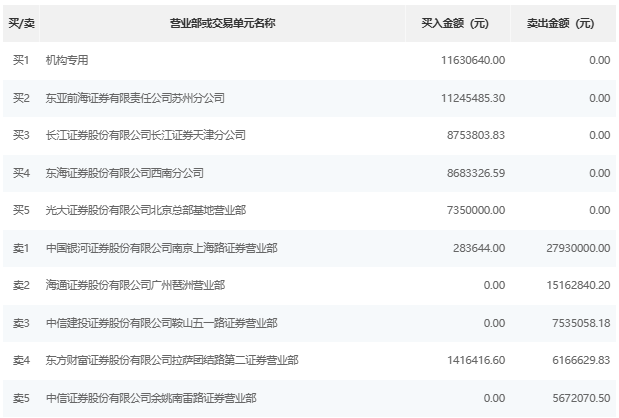Open 海通证券股份有限公司广州琶洲营业部 entry

[135, 285]
